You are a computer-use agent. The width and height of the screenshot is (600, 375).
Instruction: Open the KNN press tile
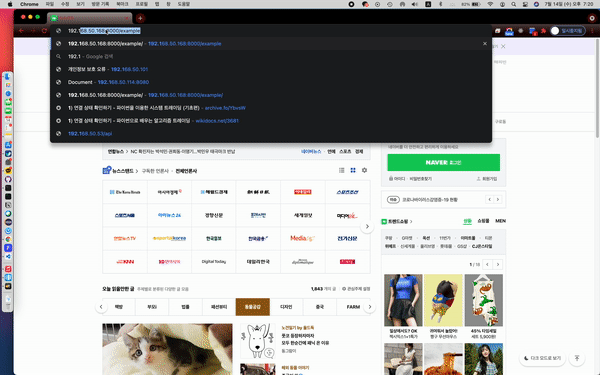pyautogui.click(x=125, y=262)
